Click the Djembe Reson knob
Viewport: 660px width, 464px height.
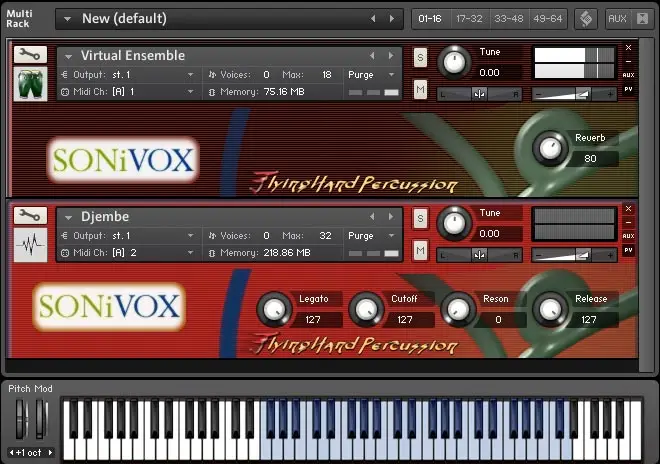click(458, 310)
